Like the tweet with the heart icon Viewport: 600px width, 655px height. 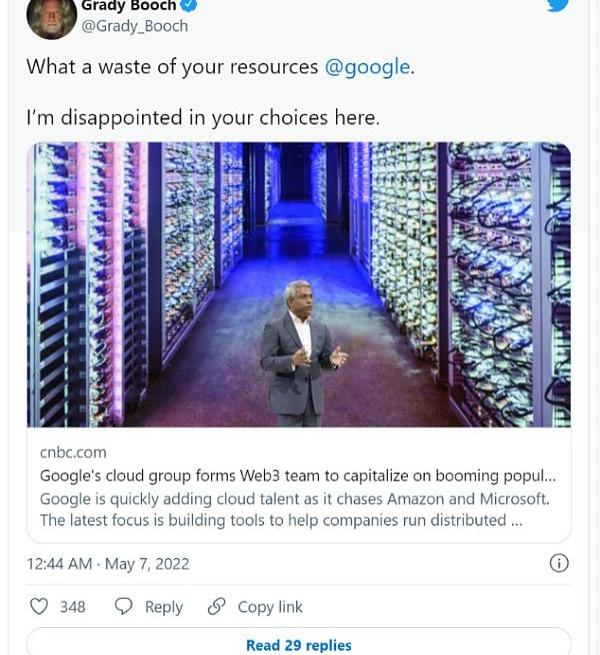39,606
